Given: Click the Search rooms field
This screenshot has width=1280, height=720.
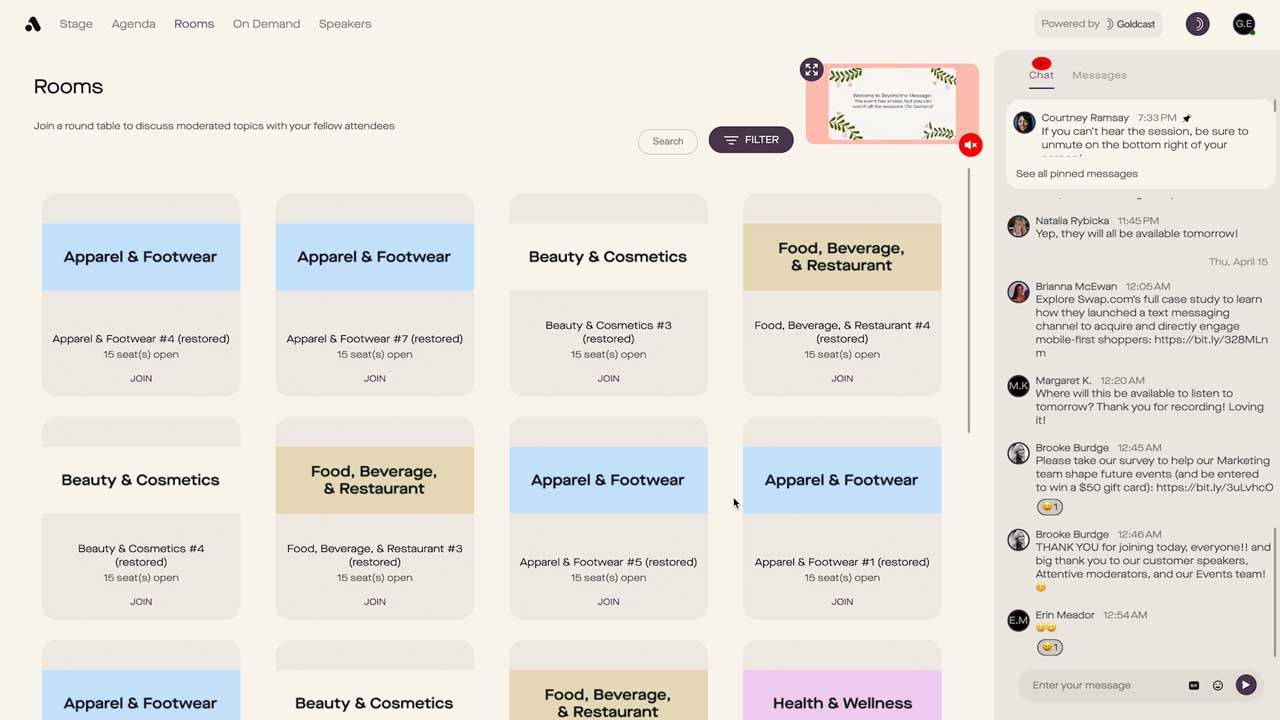Looking at the screenshot, I should [x=668, y=141].
